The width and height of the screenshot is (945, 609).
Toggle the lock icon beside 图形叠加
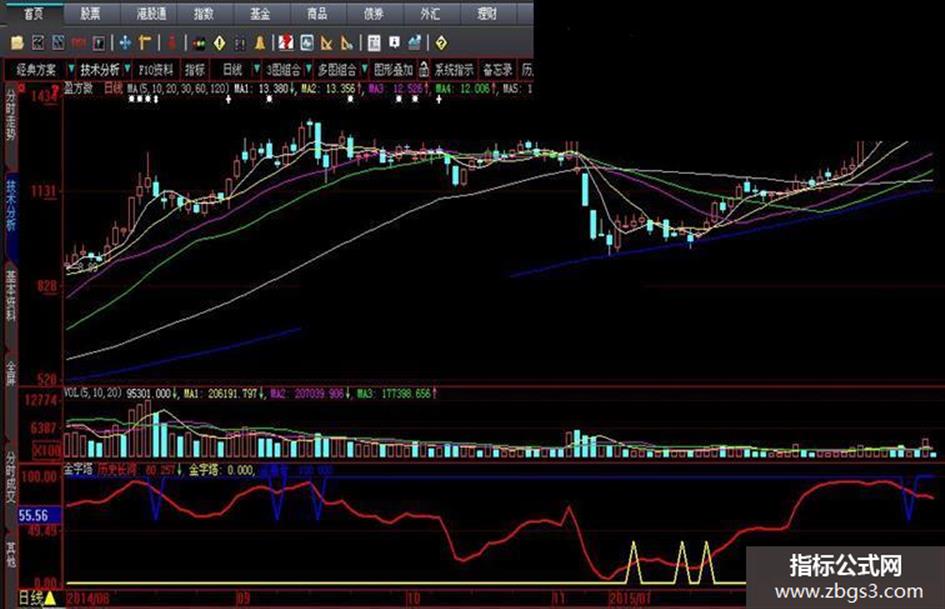(x=424, y=69)
